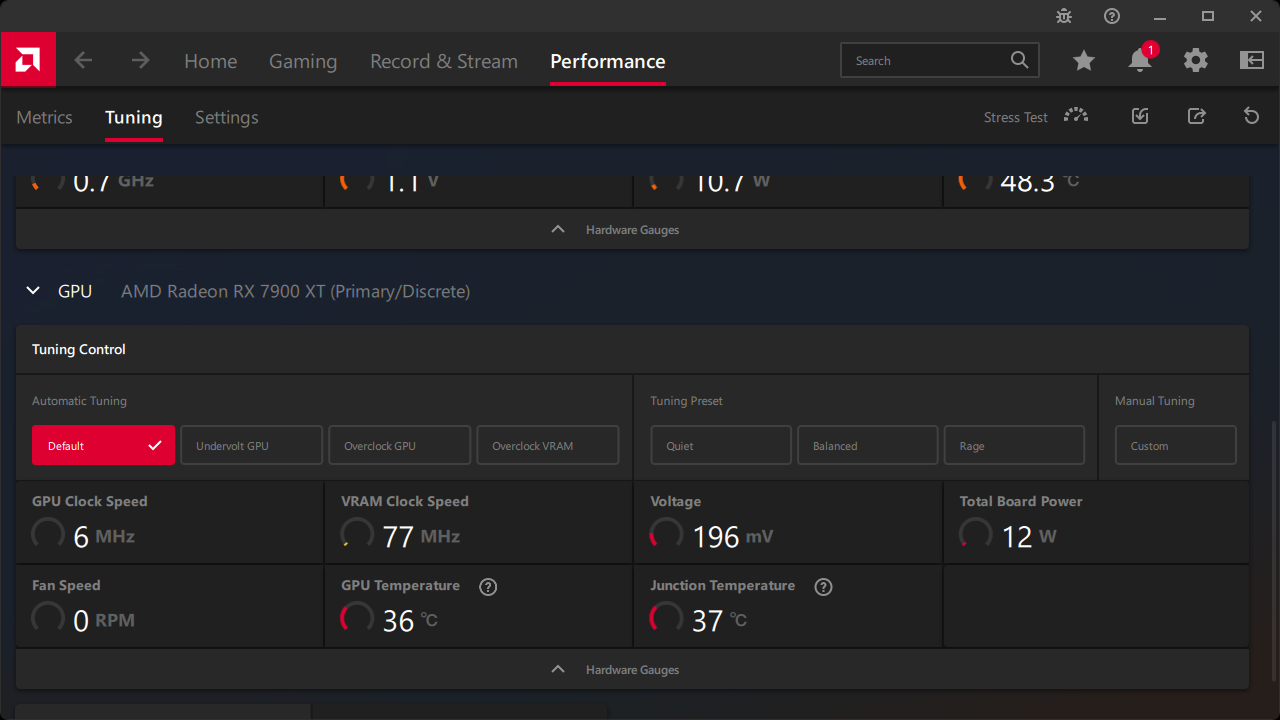Open the Performance tab
Screen dimensions: 1280x720
[608, 61]
